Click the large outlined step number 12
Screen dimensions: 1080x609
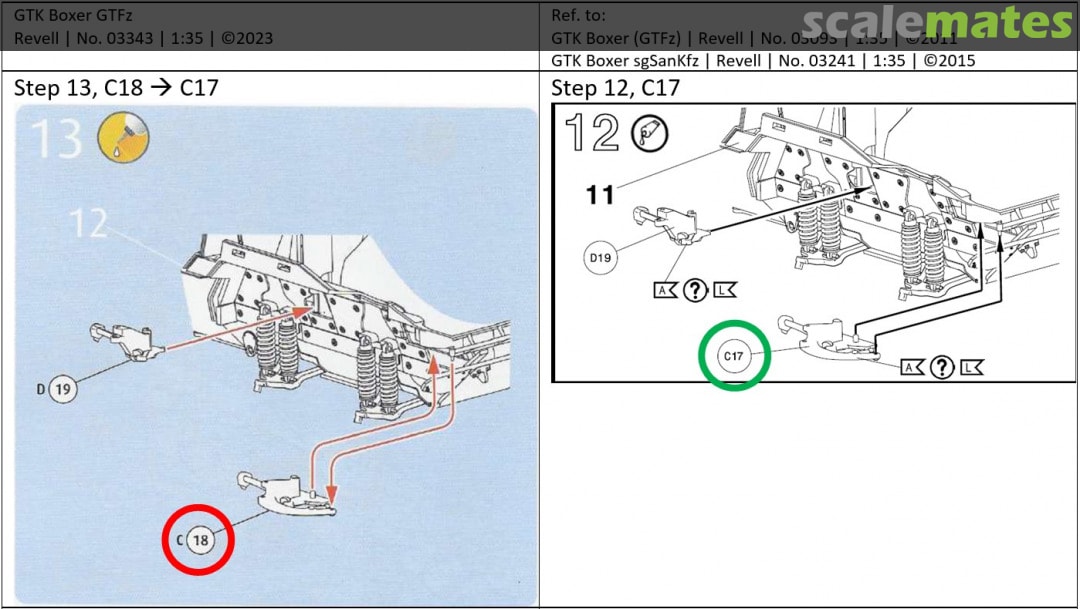[x=591, y=132]
